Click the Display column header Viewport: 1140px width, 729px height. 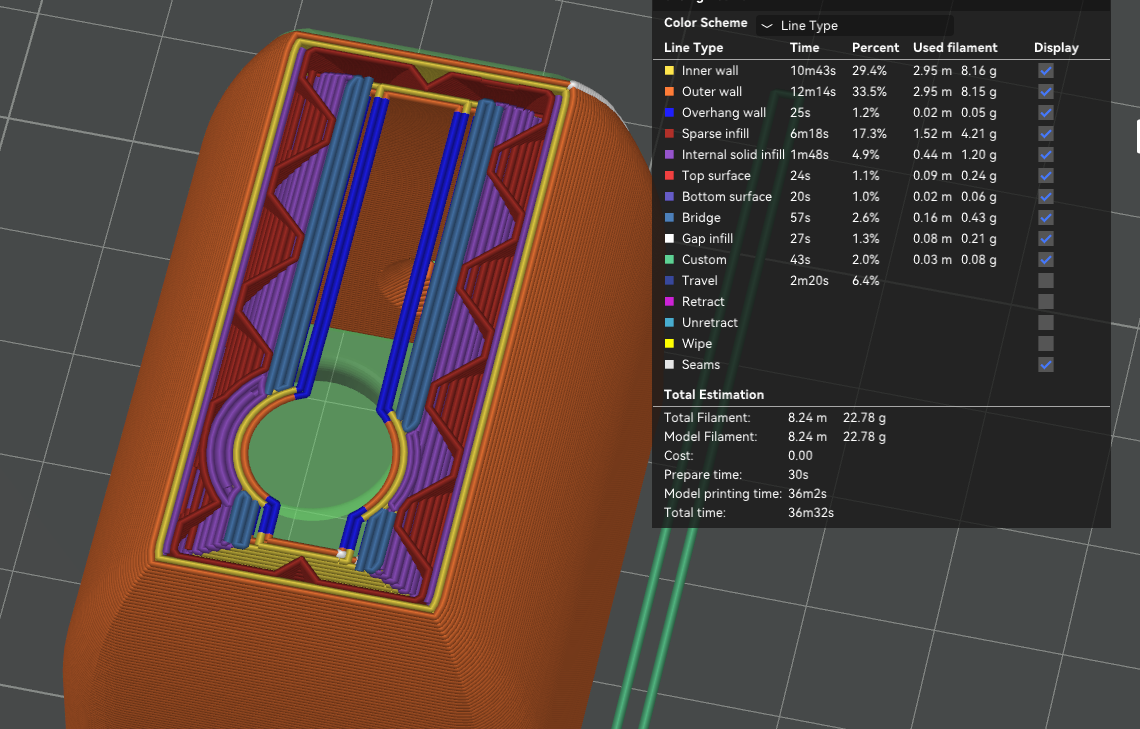pos(1056,48)
